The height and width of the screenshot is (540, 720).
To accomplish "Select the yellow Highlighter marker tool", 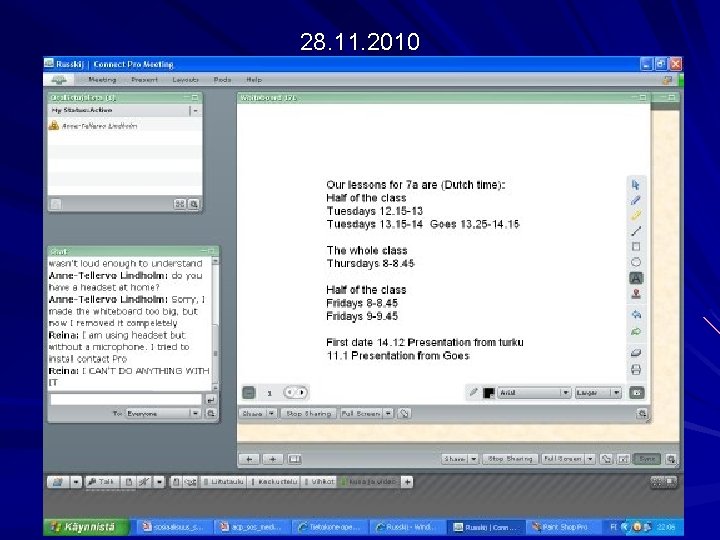I will 636,215.
